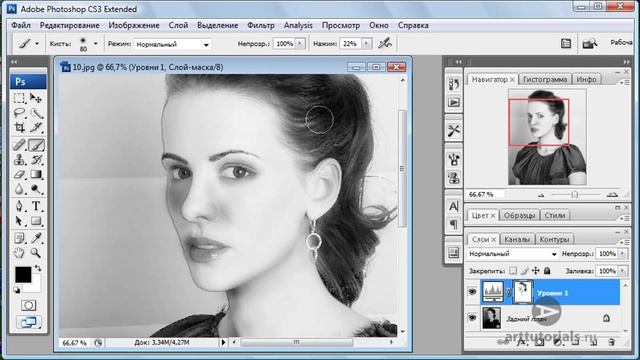
Task: Select the Clone Stamp tool
Action: coord(19,160)
